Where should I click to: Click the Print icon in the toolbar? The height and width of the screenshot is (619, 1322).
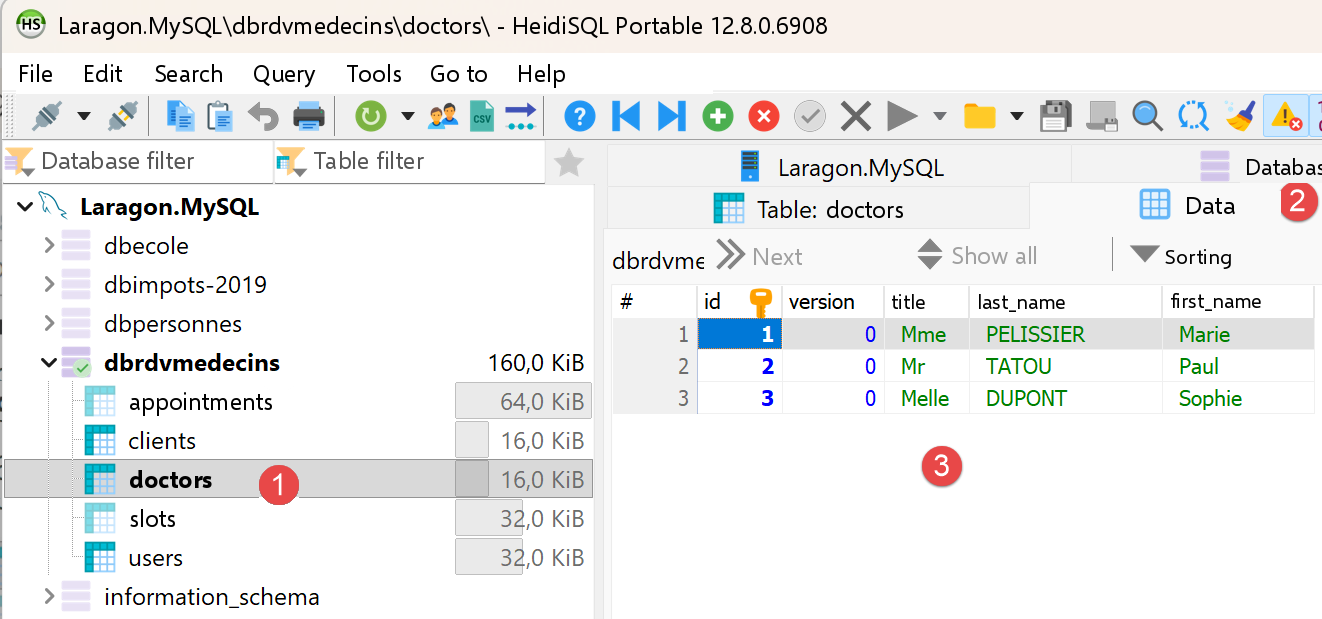click(x=308, y=116)
